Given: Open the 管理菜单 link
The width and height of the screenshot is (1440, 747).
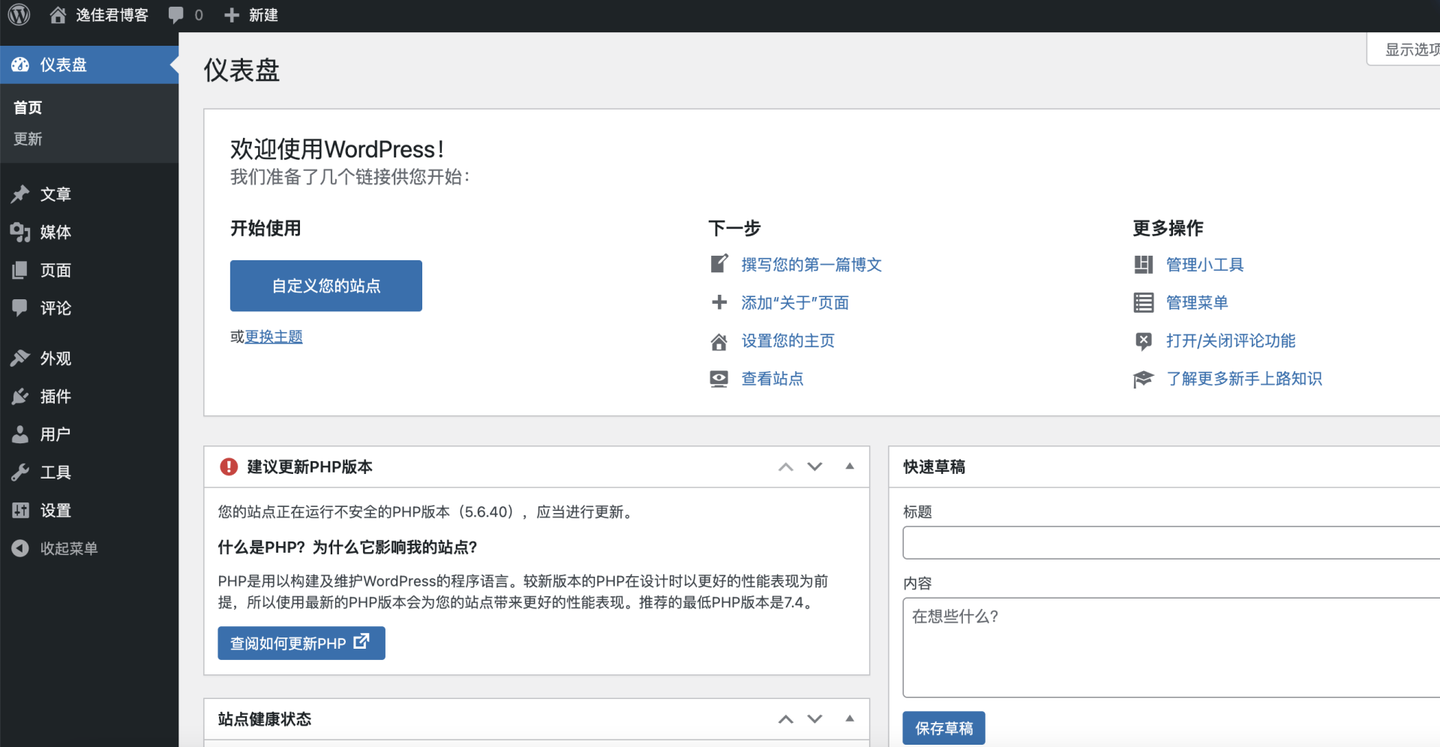Looking at the screenshot, I should point(1197,302).
